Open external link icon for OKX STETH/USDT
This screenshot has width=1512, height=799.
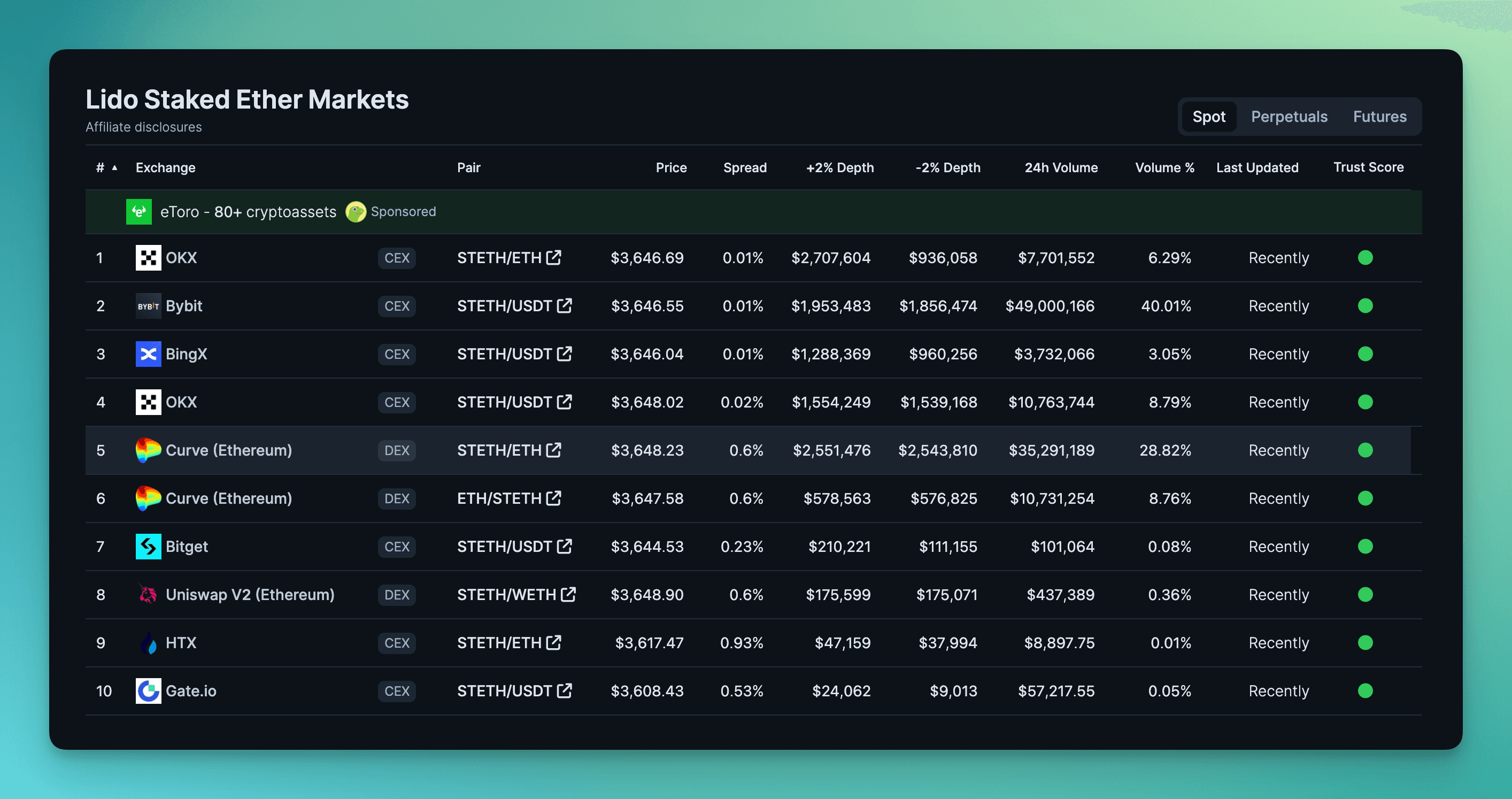564,402
